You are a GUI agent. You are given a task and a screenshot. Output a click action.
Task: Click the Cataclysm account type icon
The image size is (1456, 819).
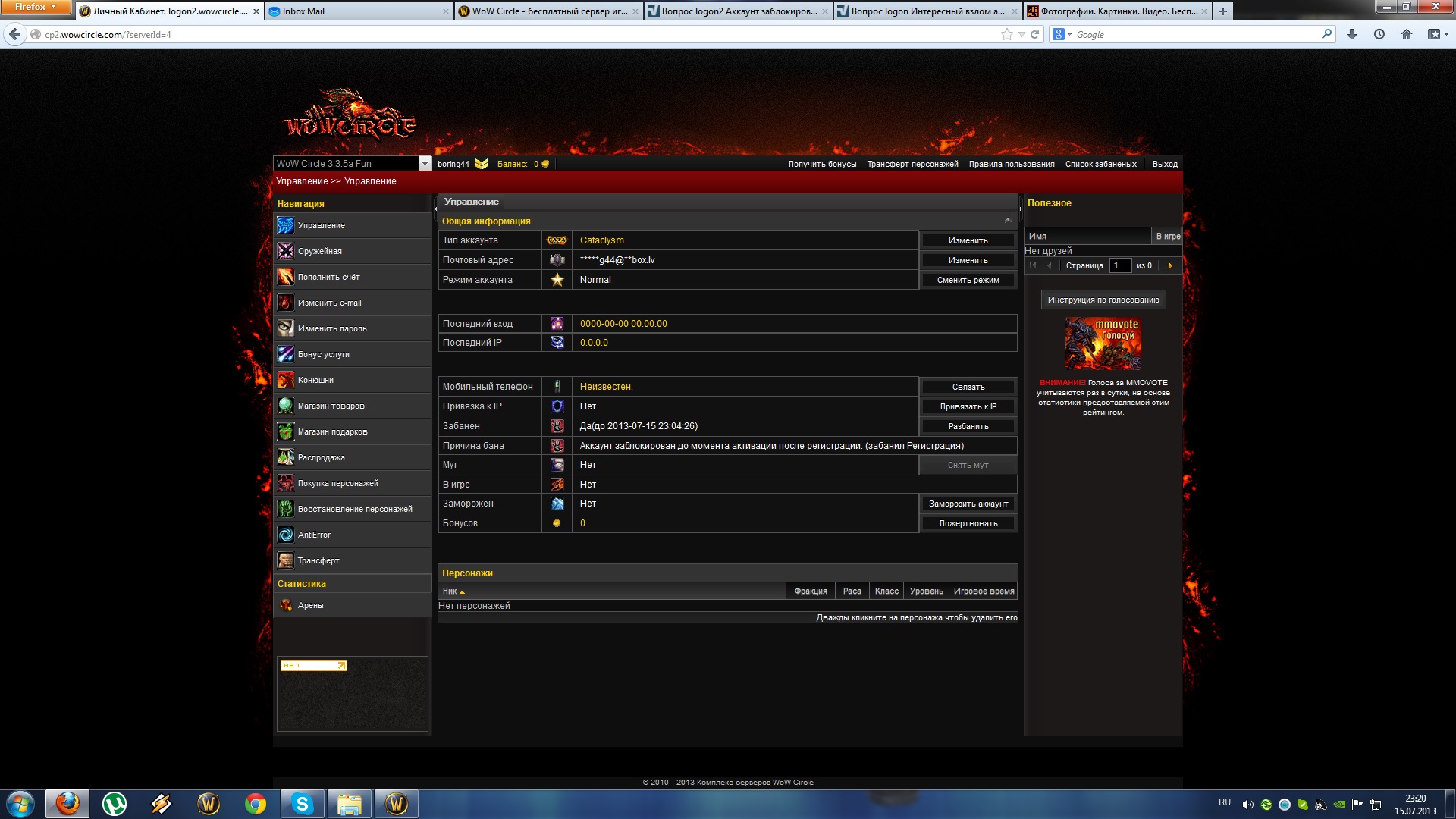coord(557,240)
